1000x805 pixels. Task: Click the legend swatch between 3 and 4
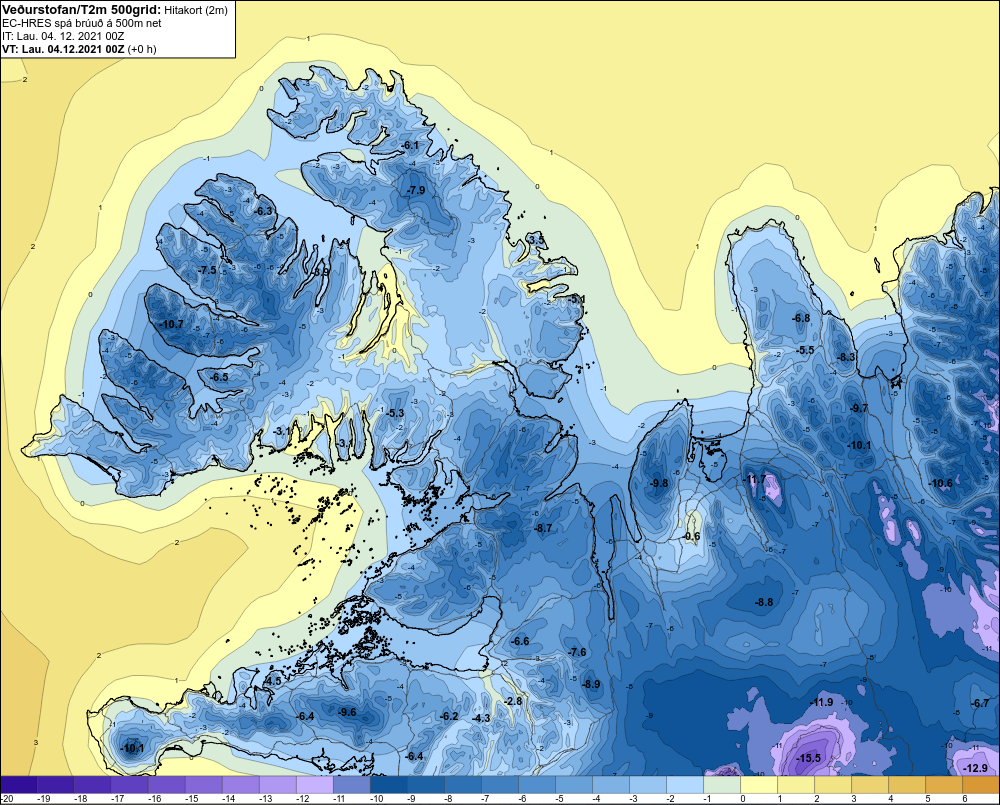pos(870,785)
